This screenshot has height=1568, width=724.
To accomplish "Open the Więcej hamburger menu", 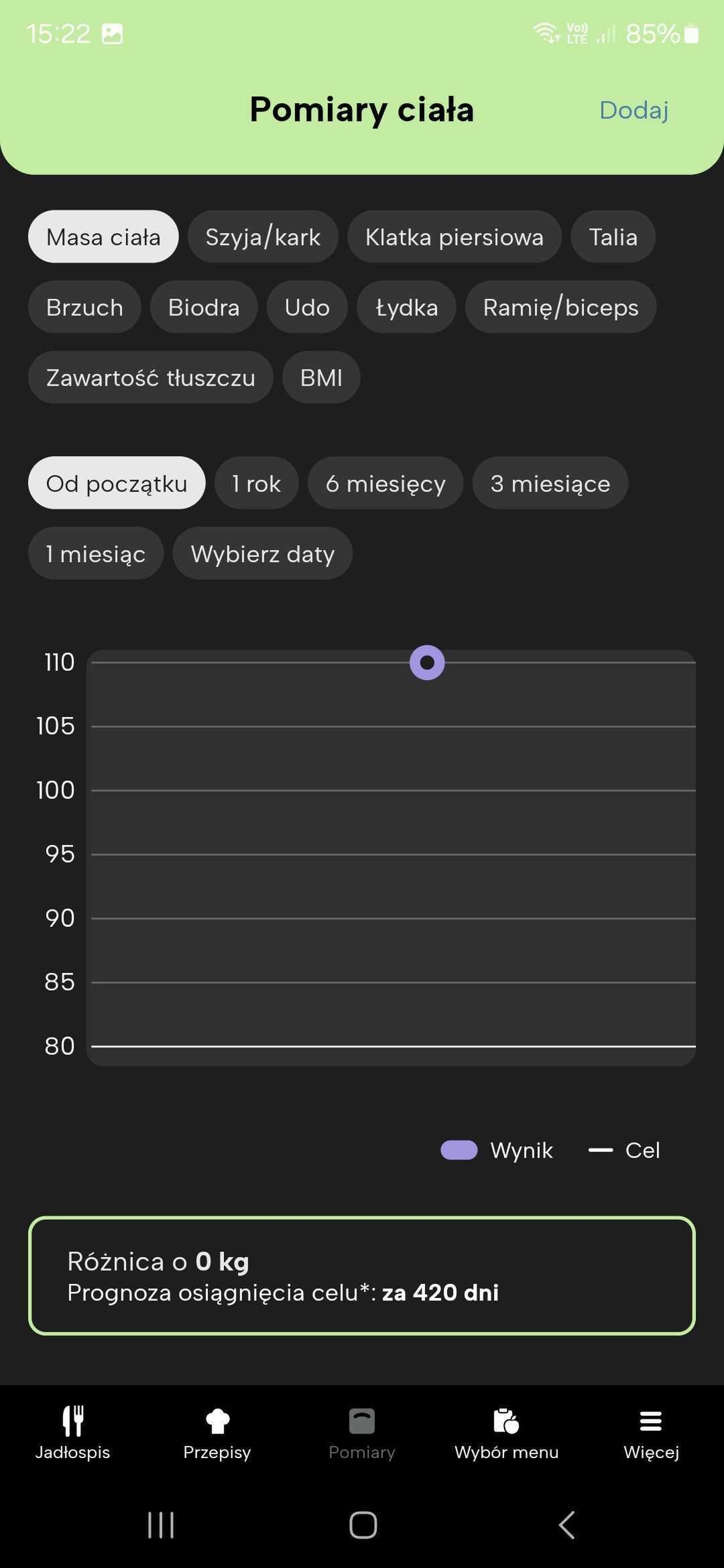I will point(651,1421).
